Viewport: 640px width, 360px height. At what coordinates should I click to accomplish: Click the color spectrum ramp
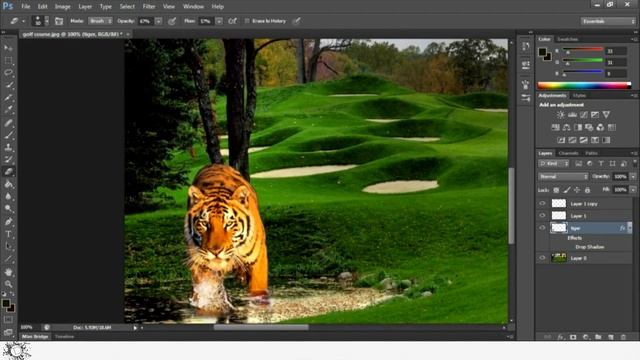coord(584,85)
